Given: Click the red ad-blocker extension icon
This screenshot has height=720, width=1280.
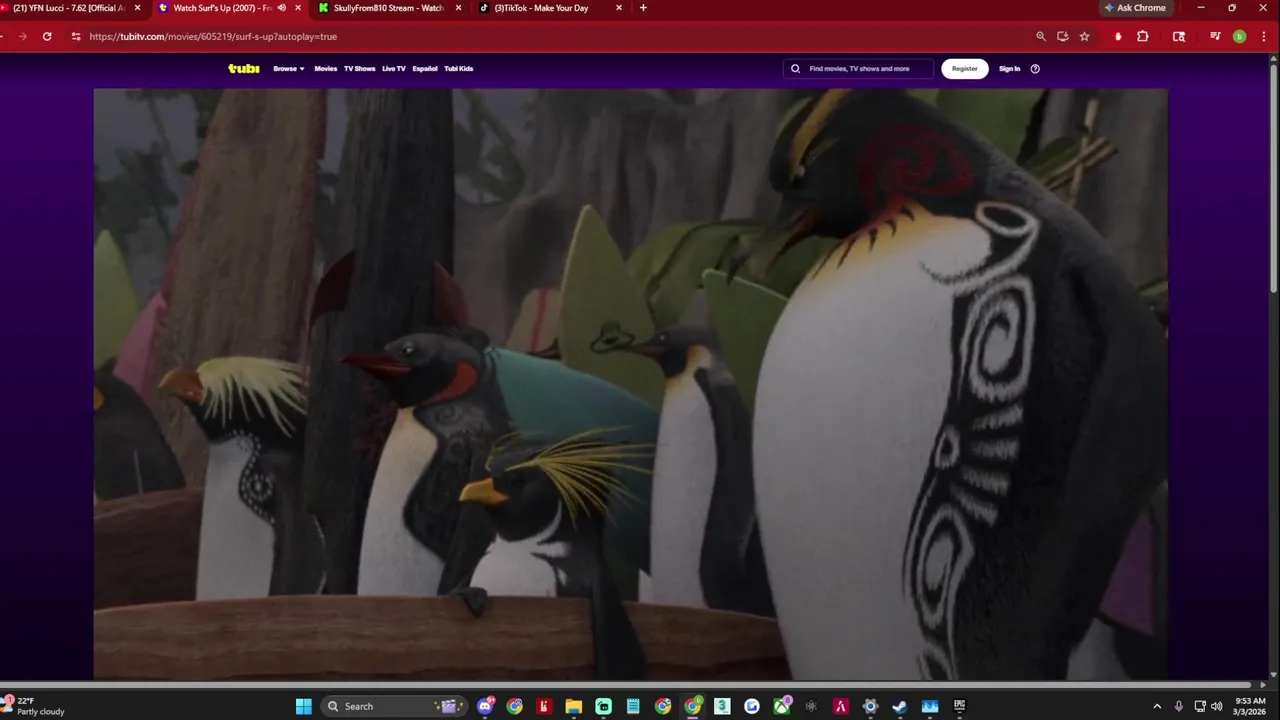Looking at the screenshot, I should (x=1118, y=36).
